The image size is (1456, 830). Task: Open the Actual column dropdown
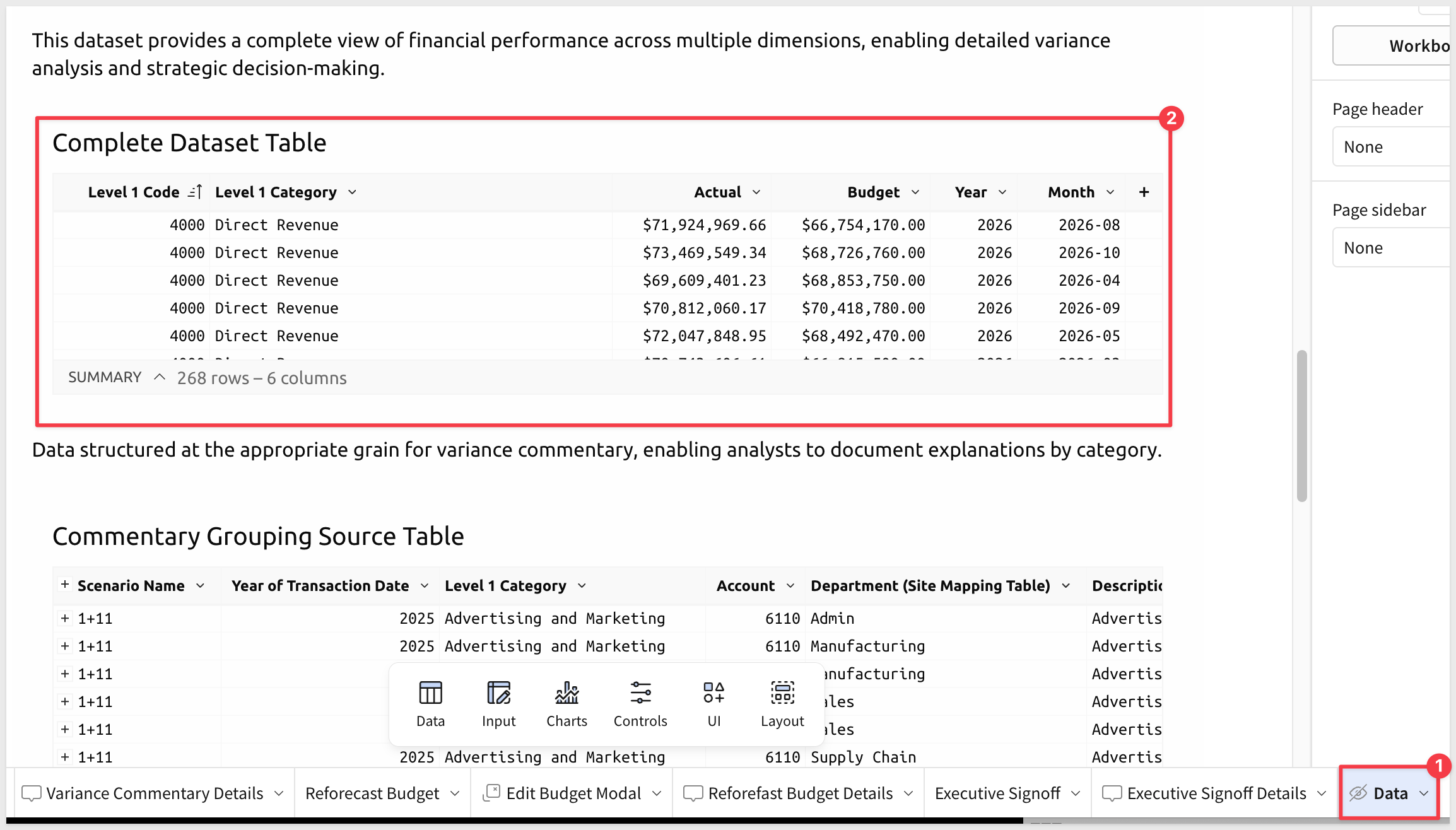pos(756,192)
